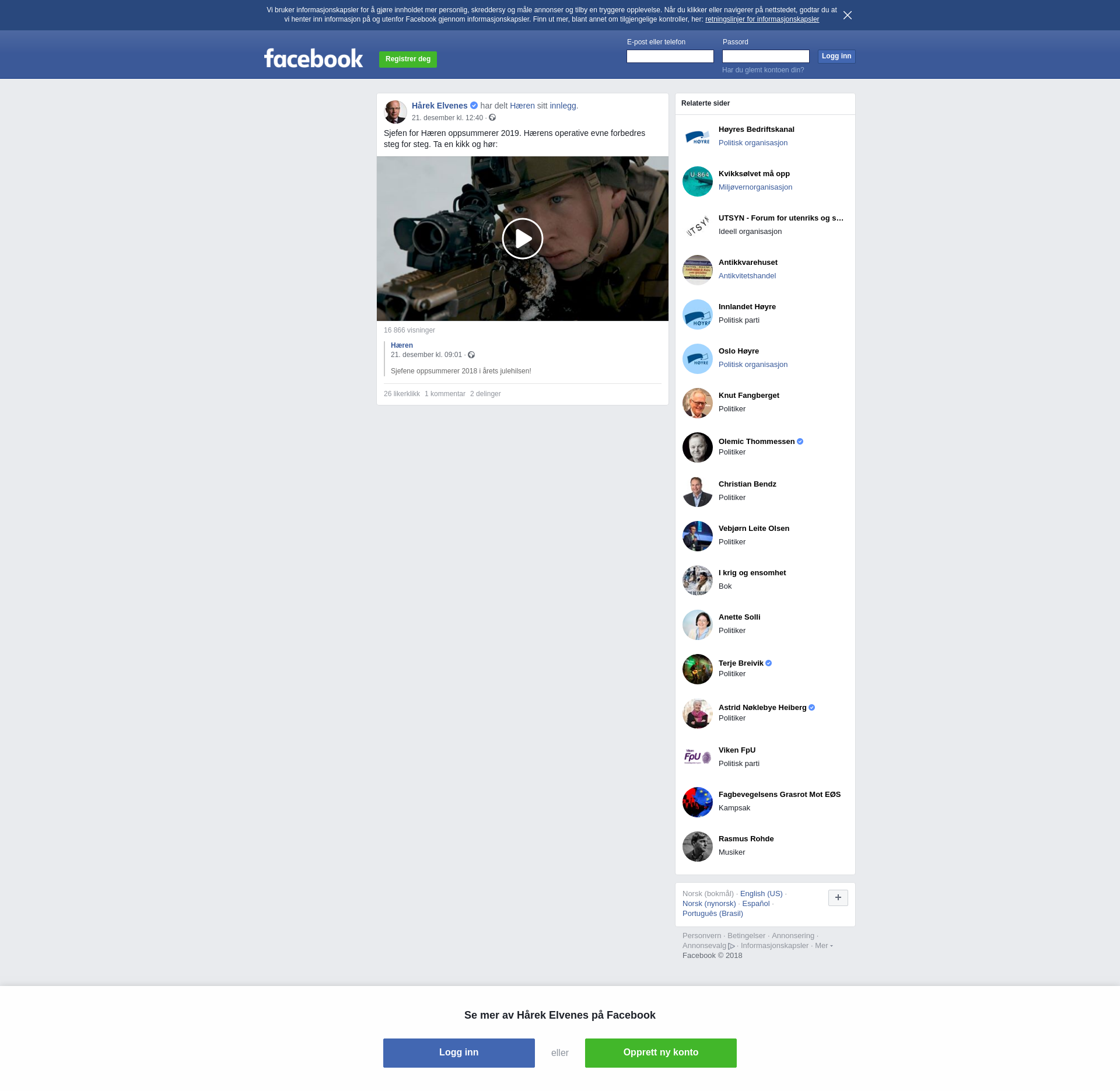Play the Hæren video
This screenshot has width=1120, height=1091.
tap(523, 239)
